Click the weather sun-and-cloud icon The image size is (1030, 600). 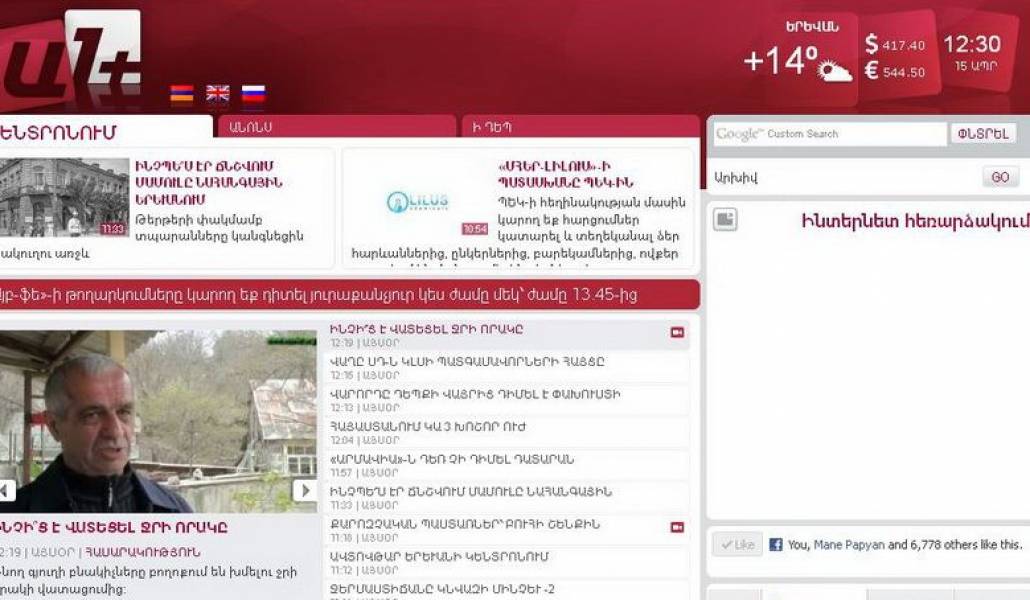[834, 70]
